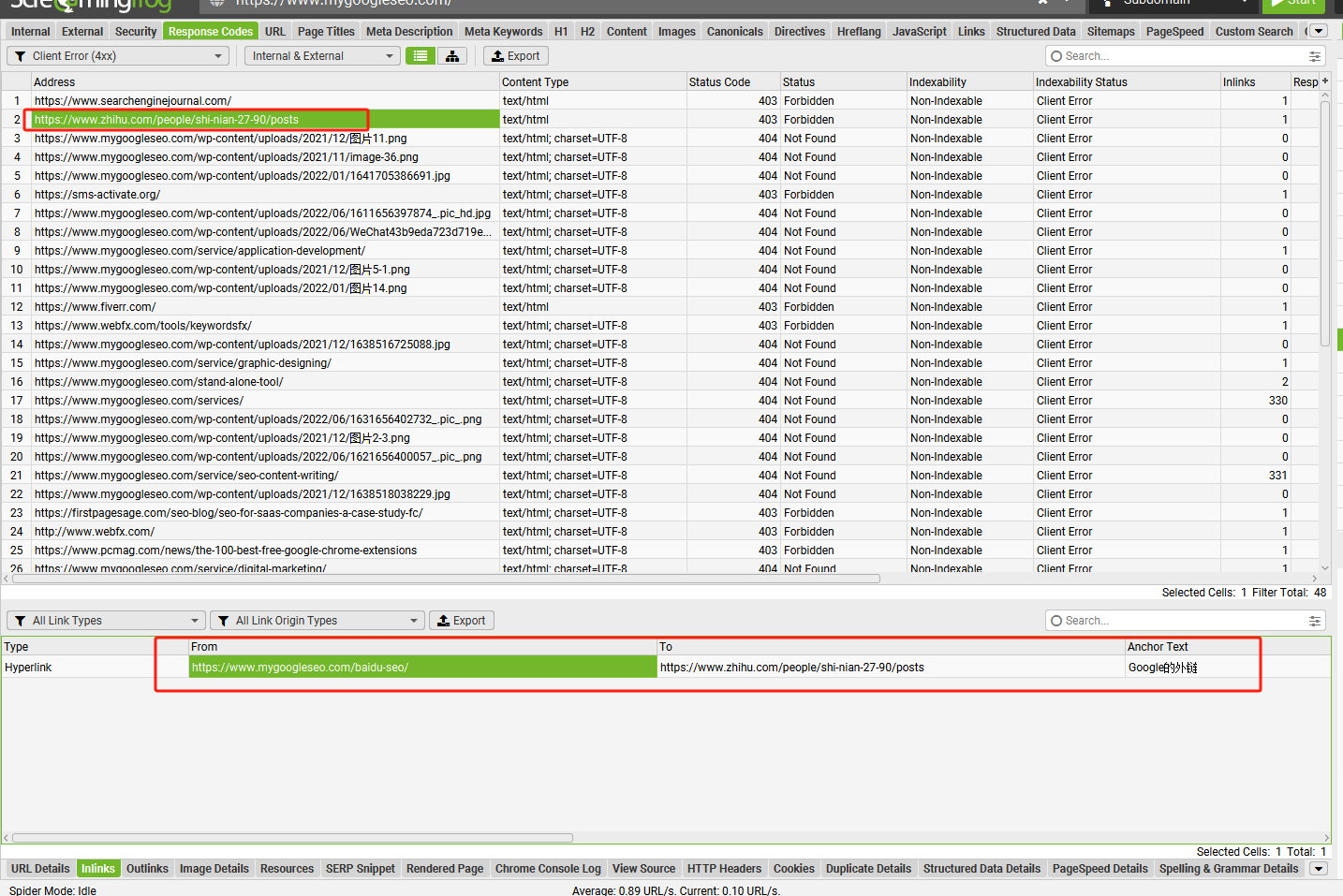The image size is (1343, 896).
Task: Open Client Error (4xx) filter dropdown
Action: point(118,56)
